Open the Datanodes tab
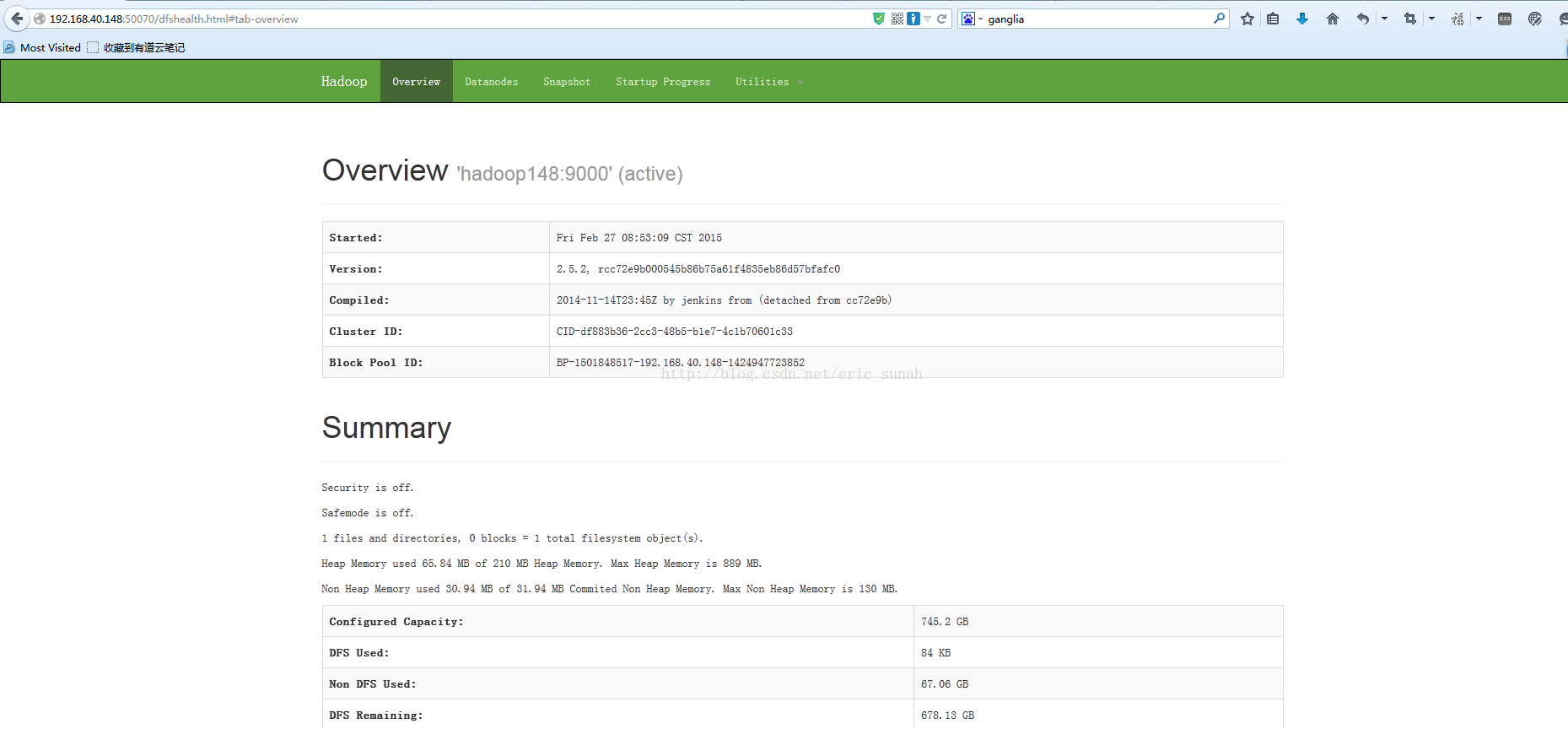The height and width of the screenshot is (729, 1568). click(492, 81)
